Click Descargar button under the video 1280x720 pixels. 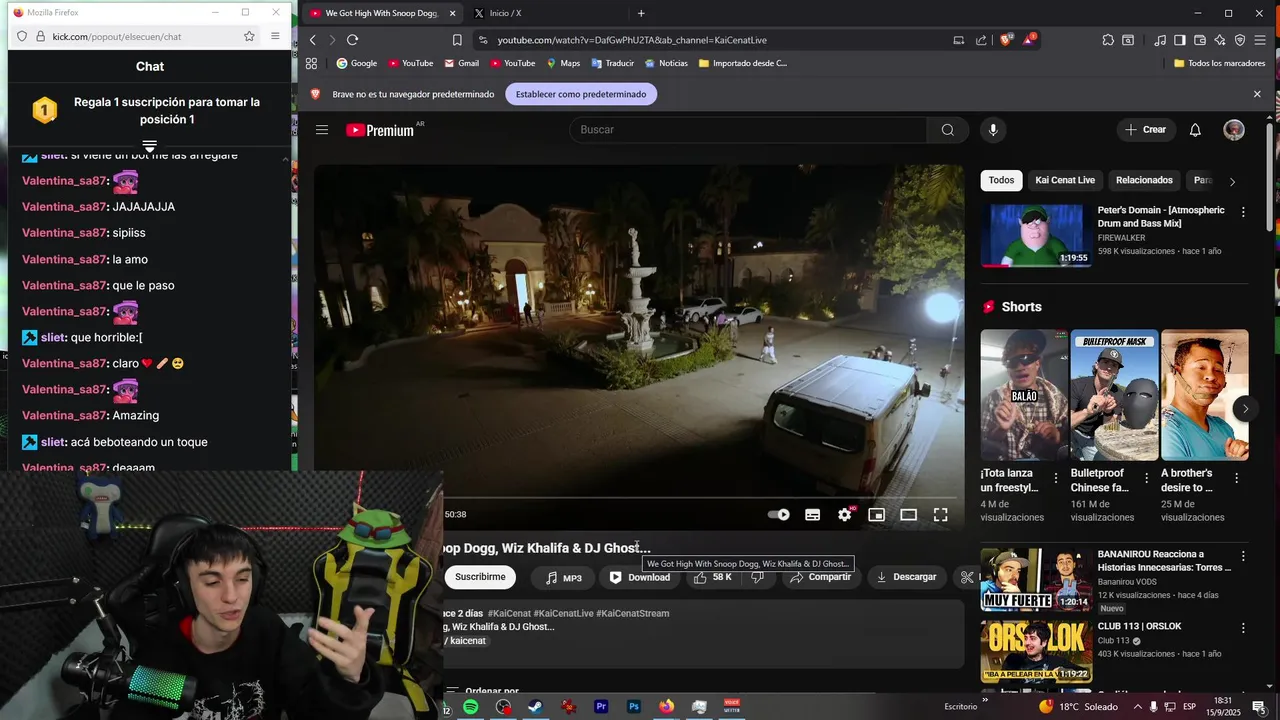906,577
